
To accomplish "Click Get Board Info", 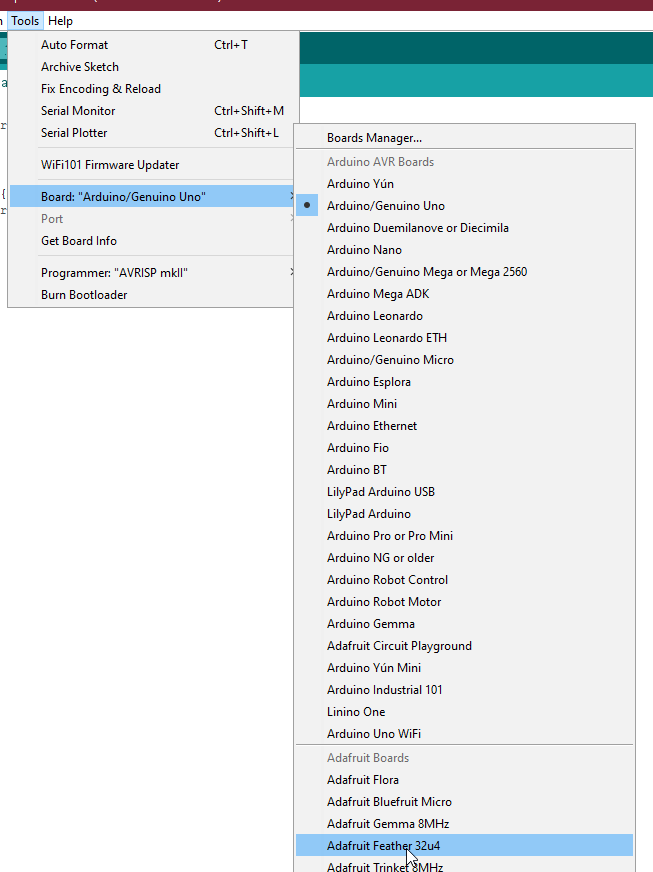I will [151, 241].
